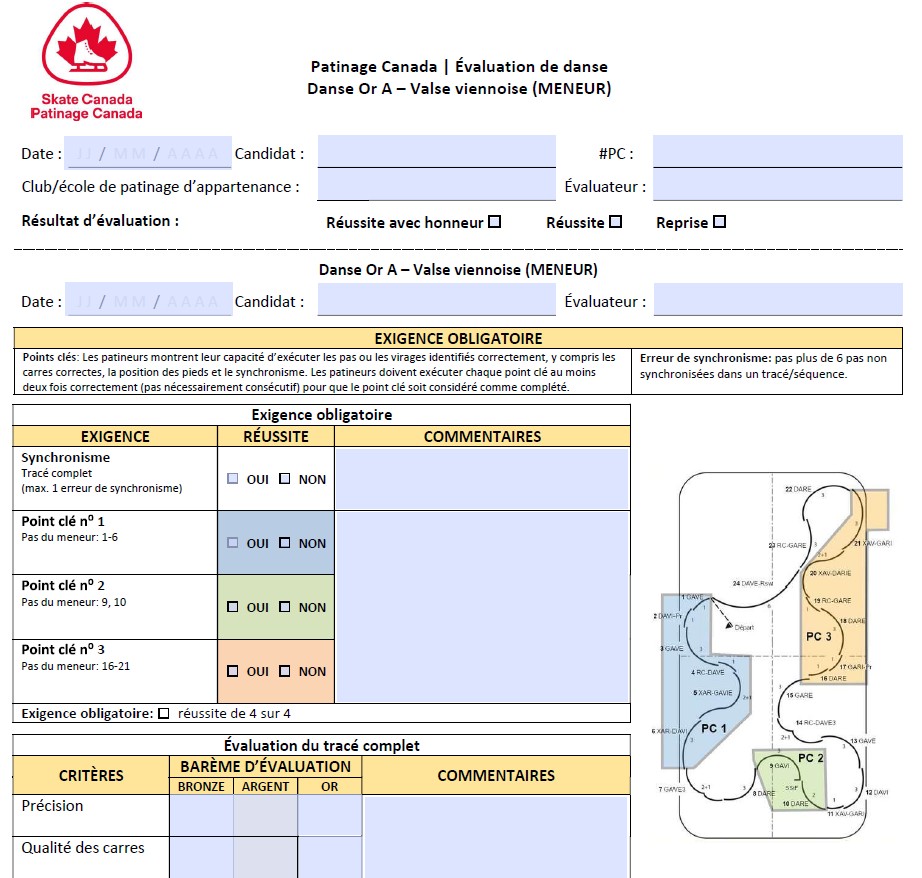Click the RÉUSSITE column header
The image size is (922, 878).
point(276,436)
